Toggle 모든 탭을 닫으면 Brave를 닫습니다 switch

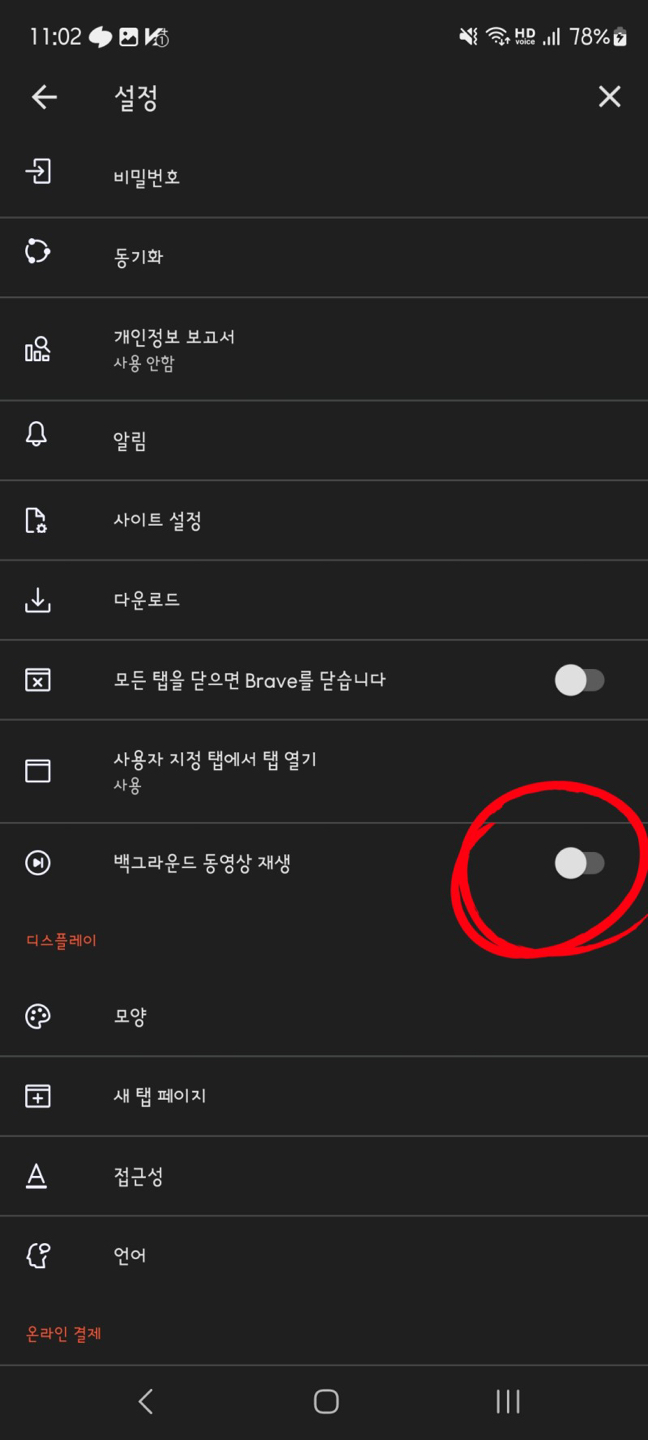tap(580, 680)
